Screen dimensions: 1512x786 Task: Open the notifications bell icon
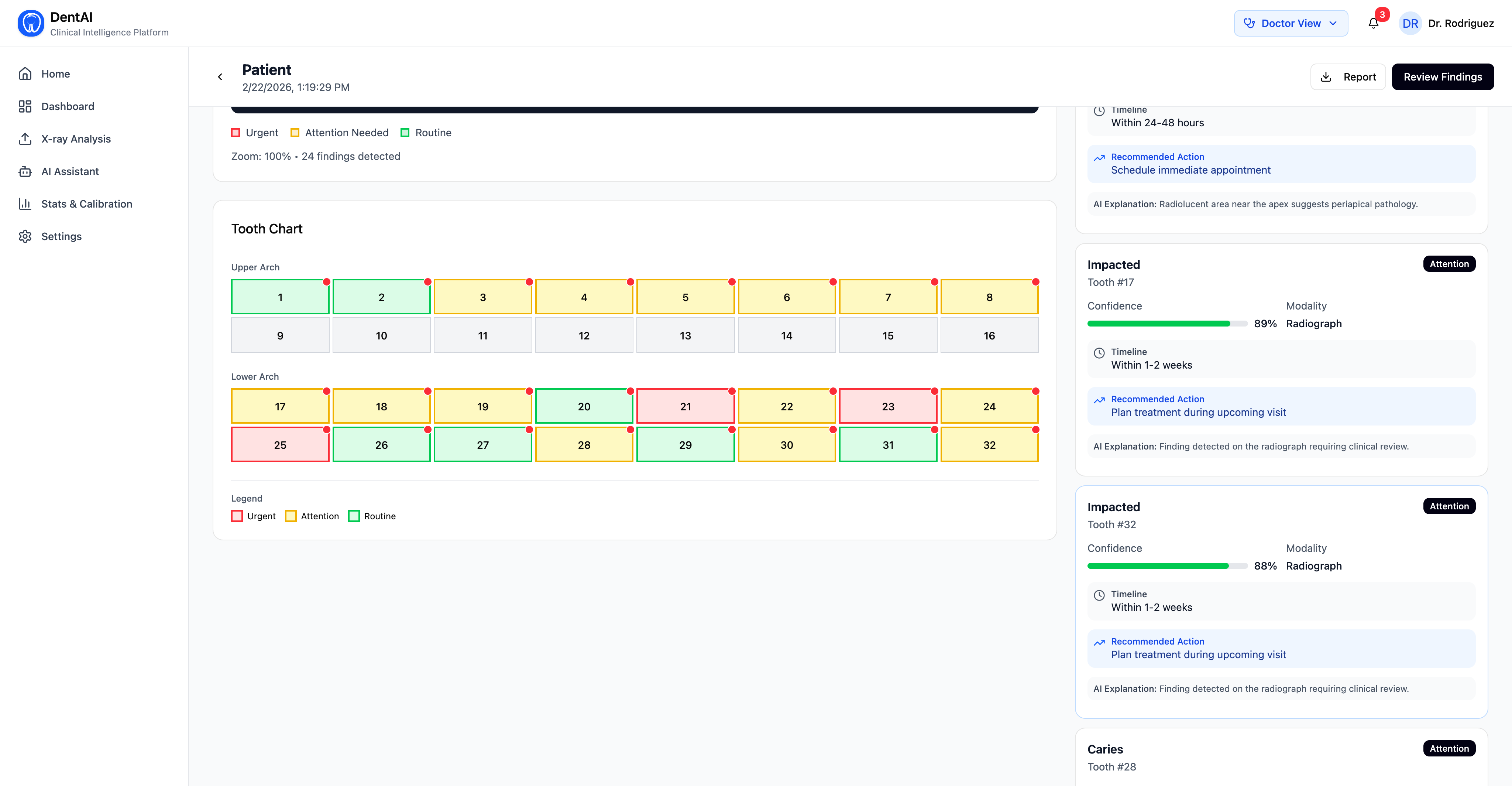[1373, 24]
